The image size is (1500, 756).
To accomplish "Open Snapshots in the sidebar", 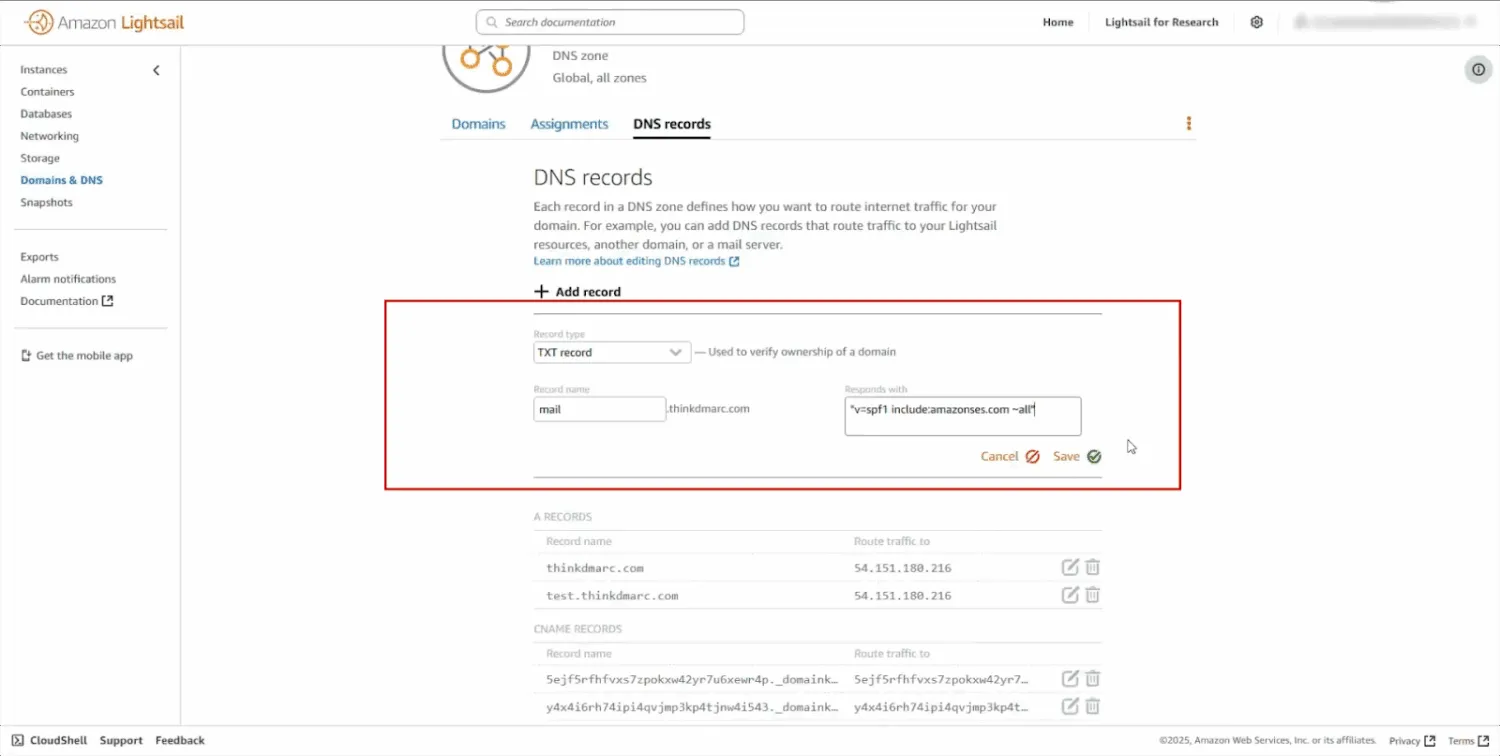I will (x=46, y=202).
